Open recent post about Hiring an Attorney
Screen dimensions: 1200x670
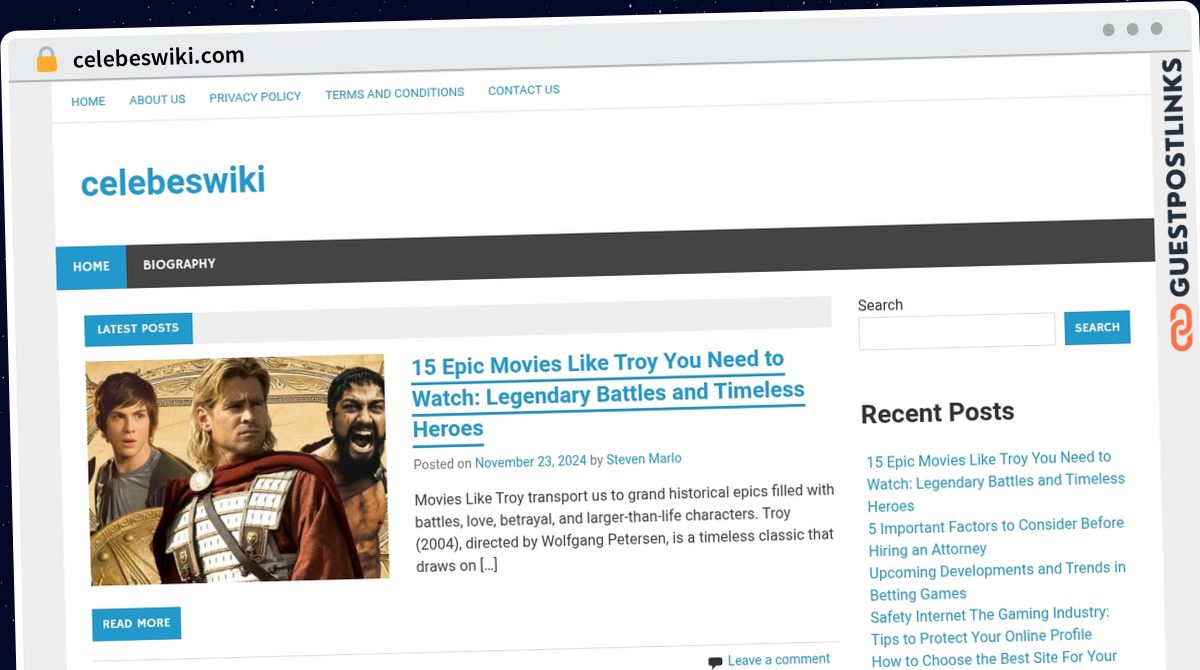997,537
